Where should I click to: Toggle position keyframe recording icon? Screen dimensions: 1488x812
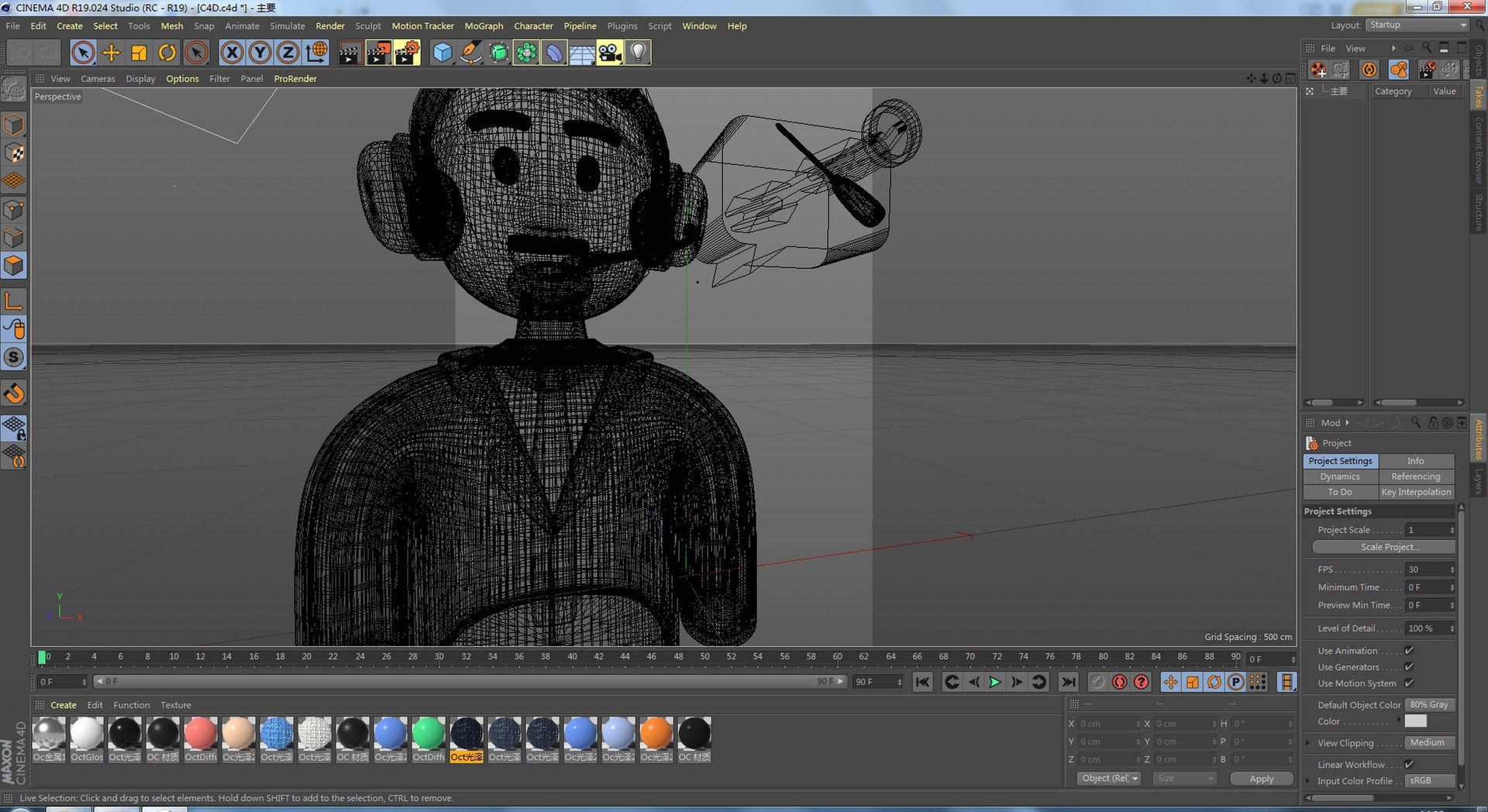click(x=1170, y=682)
